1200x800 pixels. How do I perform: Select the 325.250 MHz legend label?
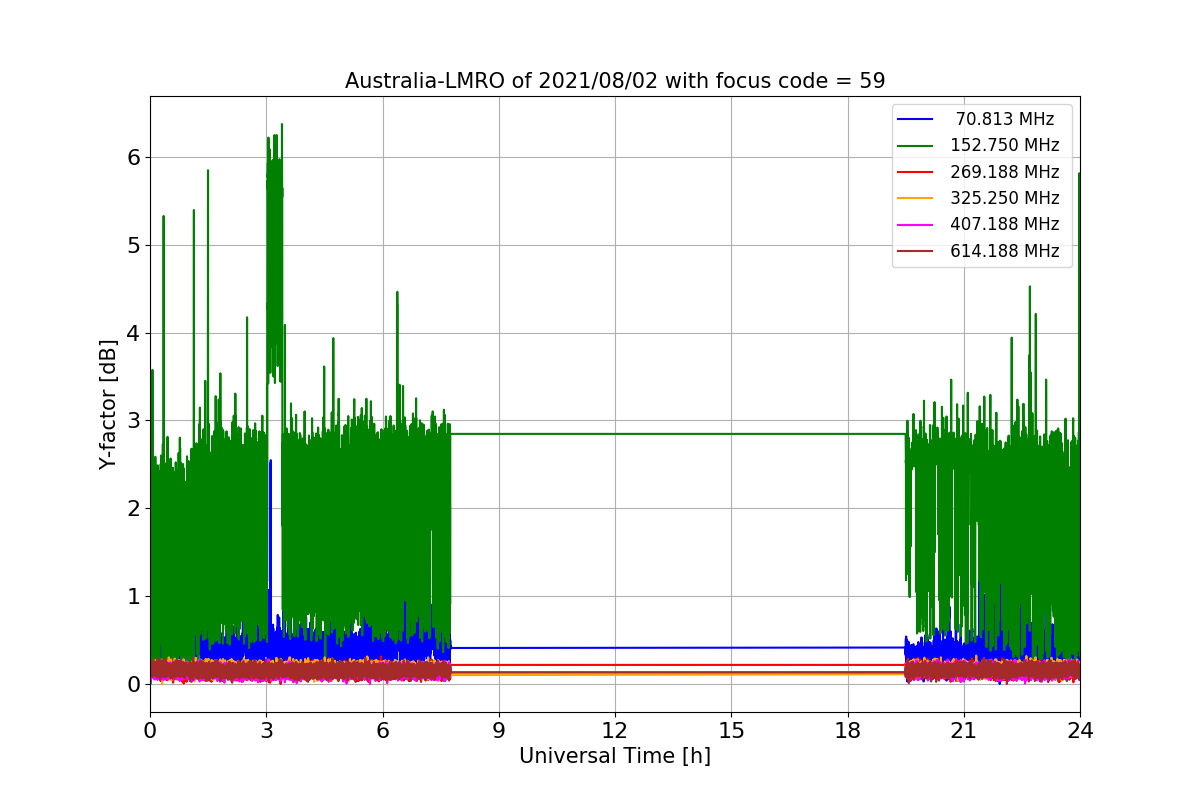pyautogui.click(x=1005, y=198)
